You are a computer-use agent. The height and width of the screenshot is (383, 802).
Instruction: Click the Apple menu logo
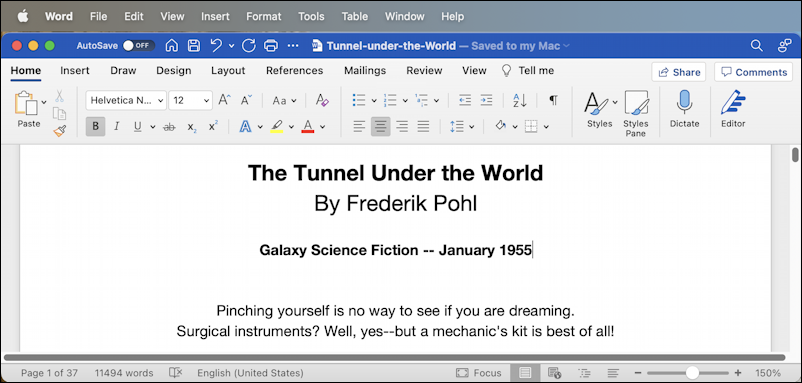click(x=23, y=16)
